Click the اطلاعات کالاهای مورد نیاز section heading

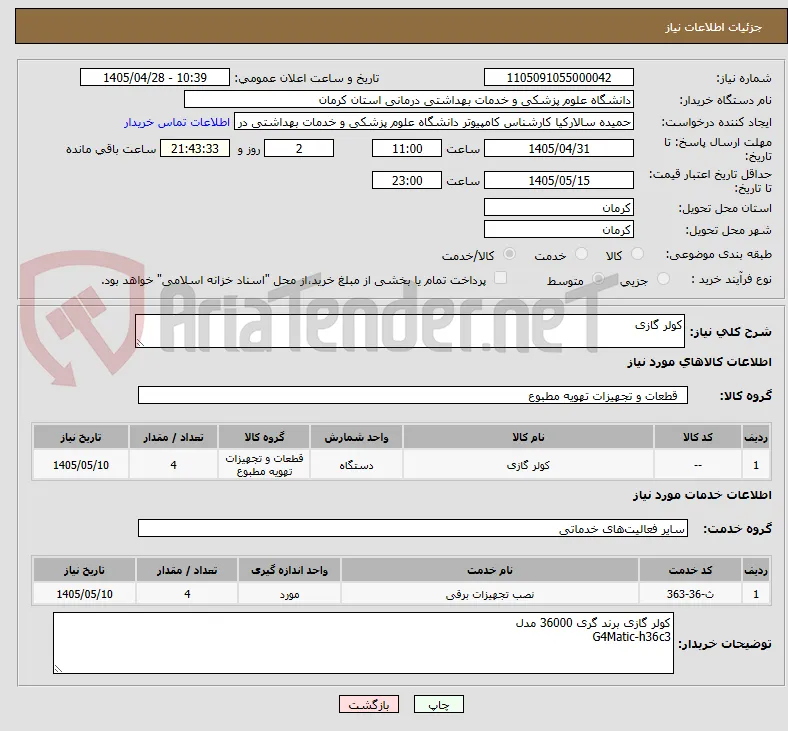click(x=699, y=362)
